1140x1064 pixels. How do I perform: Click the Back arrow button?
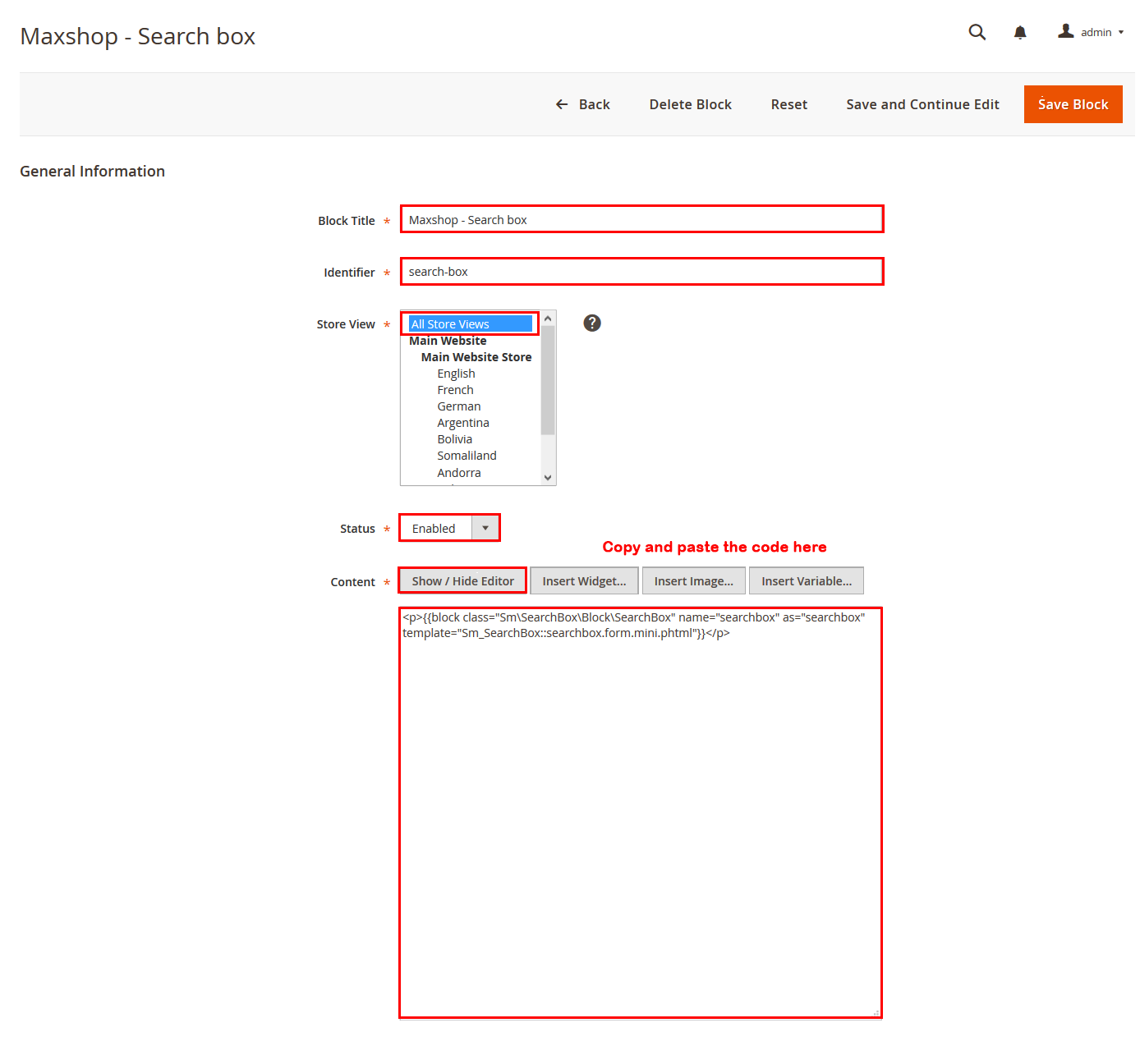coord(582,104)
